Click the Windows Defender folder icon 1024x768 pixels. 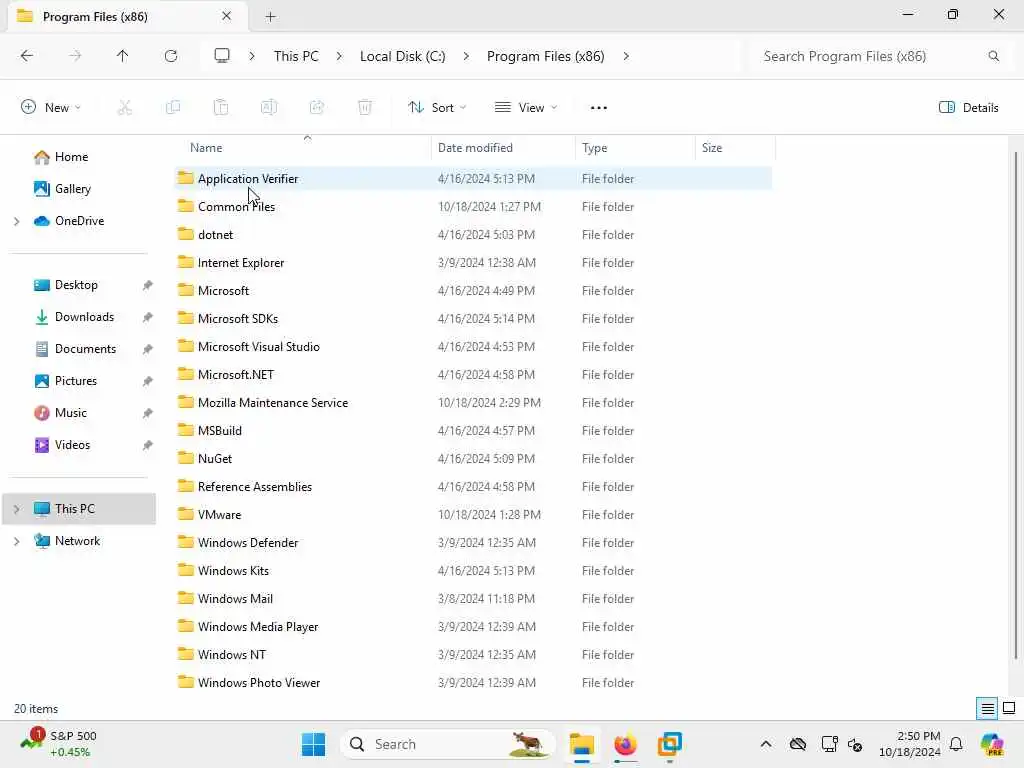pyautogui.click(x=185, y=542)
